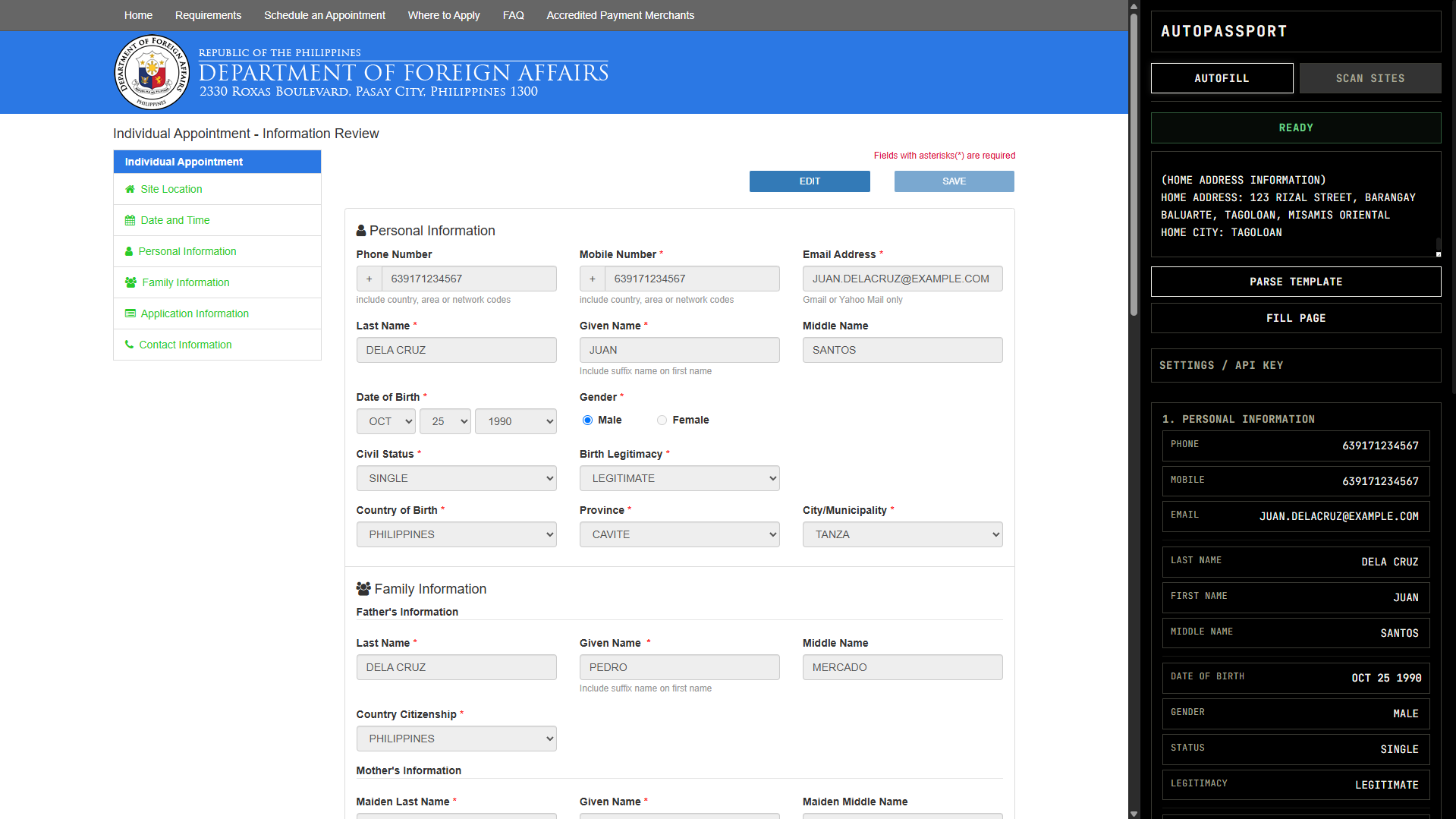Click the Date and Time calendar icon
1456x819 pixels.
pyautogui.click(x=130, y=220)
